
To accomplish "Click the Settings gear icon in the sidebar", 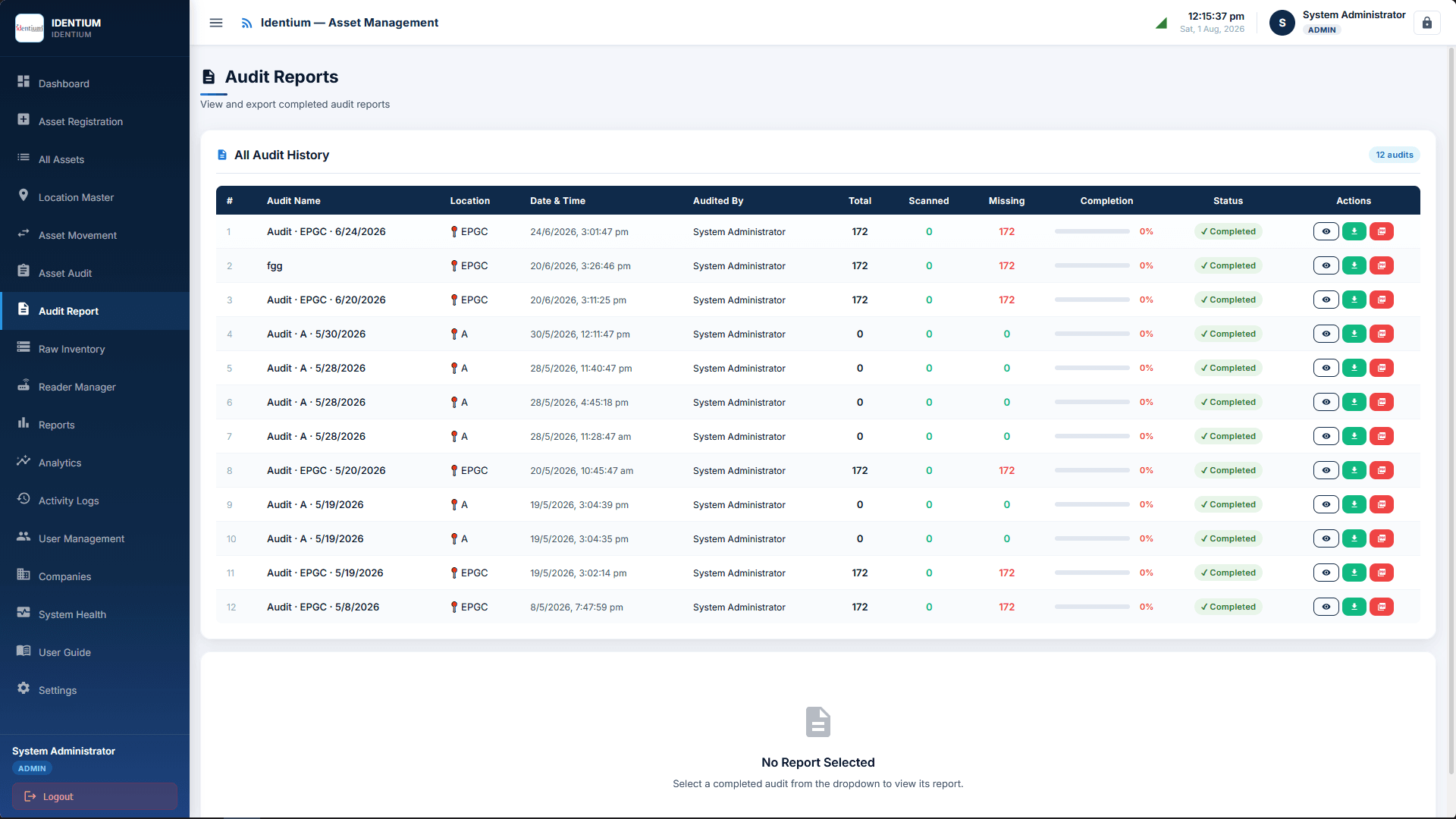I will coord(24,688).
